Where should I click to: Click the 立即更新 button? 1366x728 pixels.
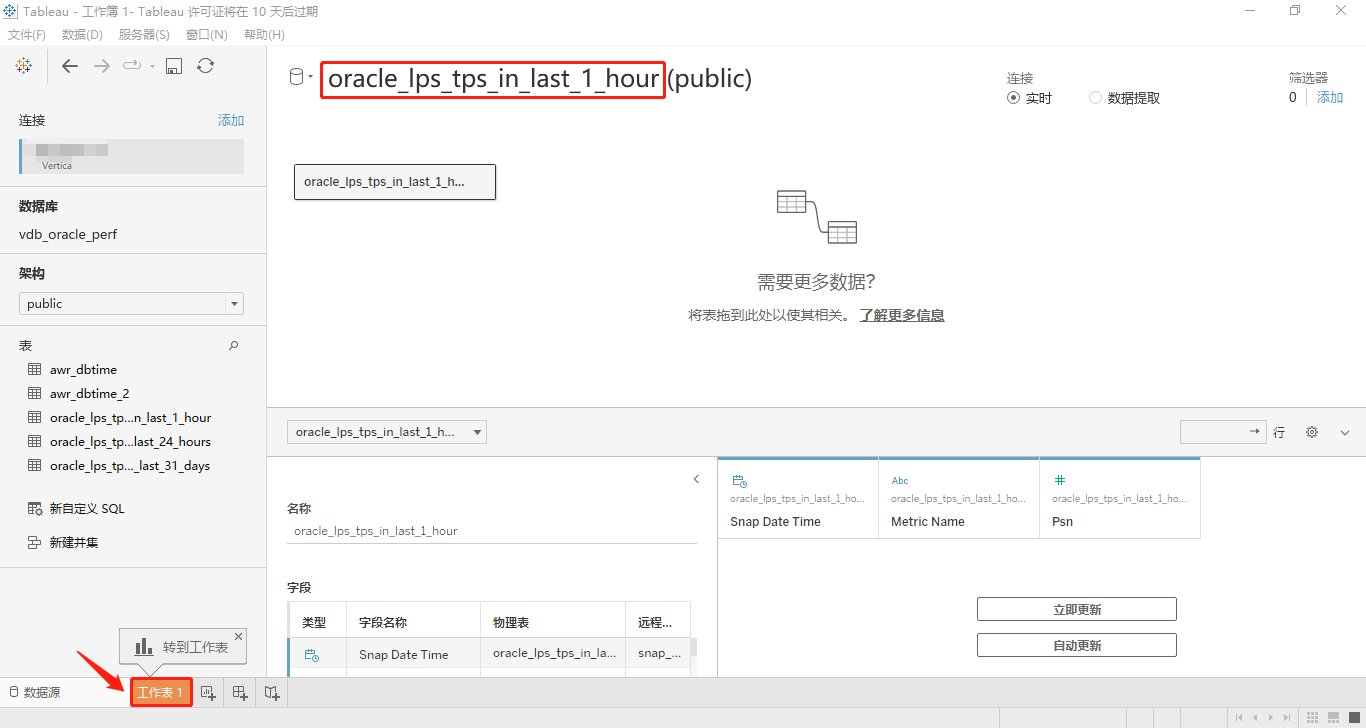[x=1077, y=609]
